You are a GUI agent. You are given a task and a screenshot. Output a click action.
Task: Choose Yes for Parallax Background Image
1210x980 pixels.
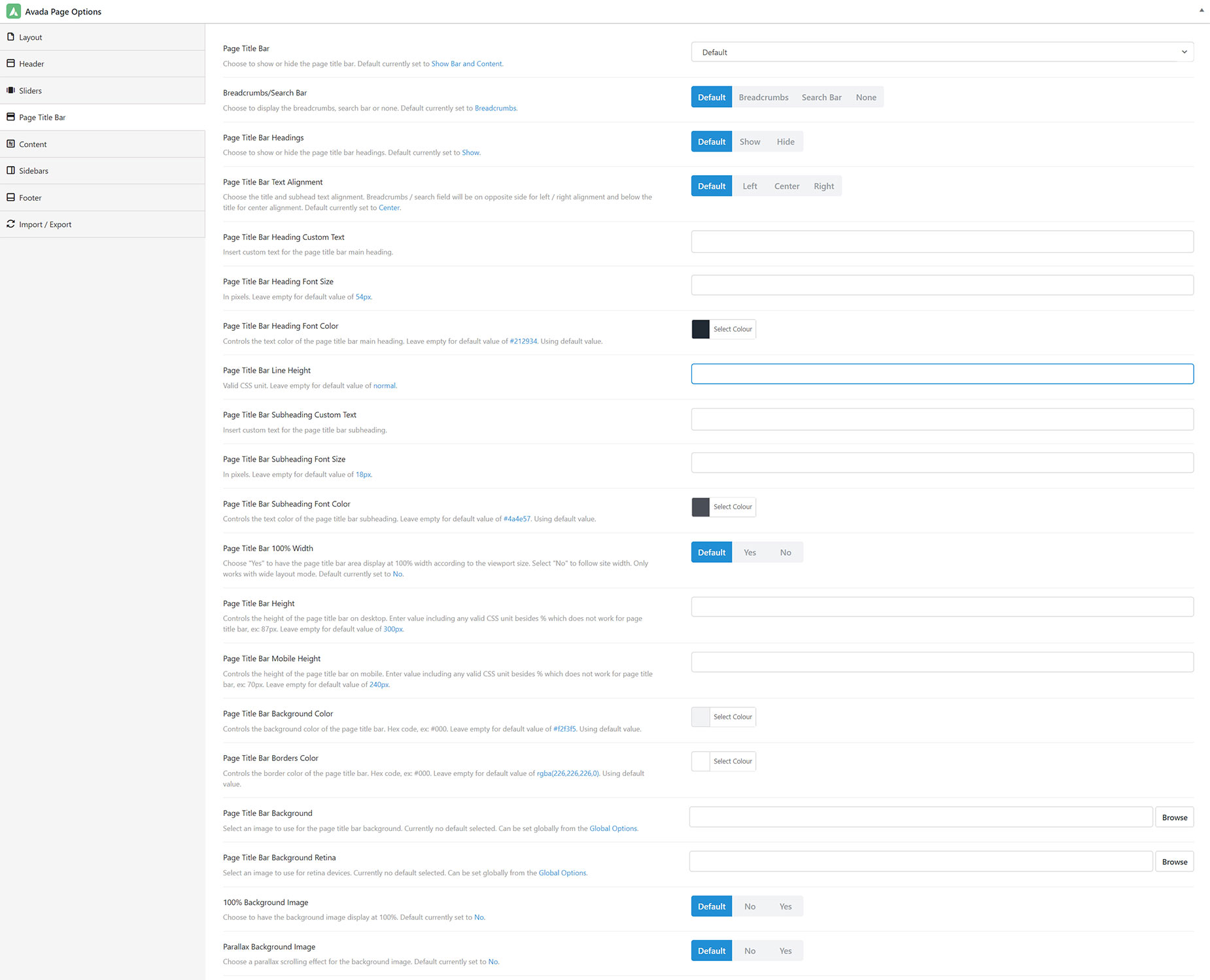tap(786, 951)
